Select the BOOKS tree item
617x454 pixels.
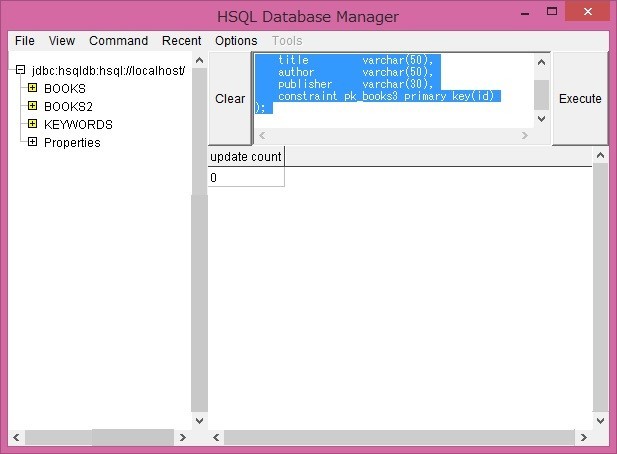(65, 89)
